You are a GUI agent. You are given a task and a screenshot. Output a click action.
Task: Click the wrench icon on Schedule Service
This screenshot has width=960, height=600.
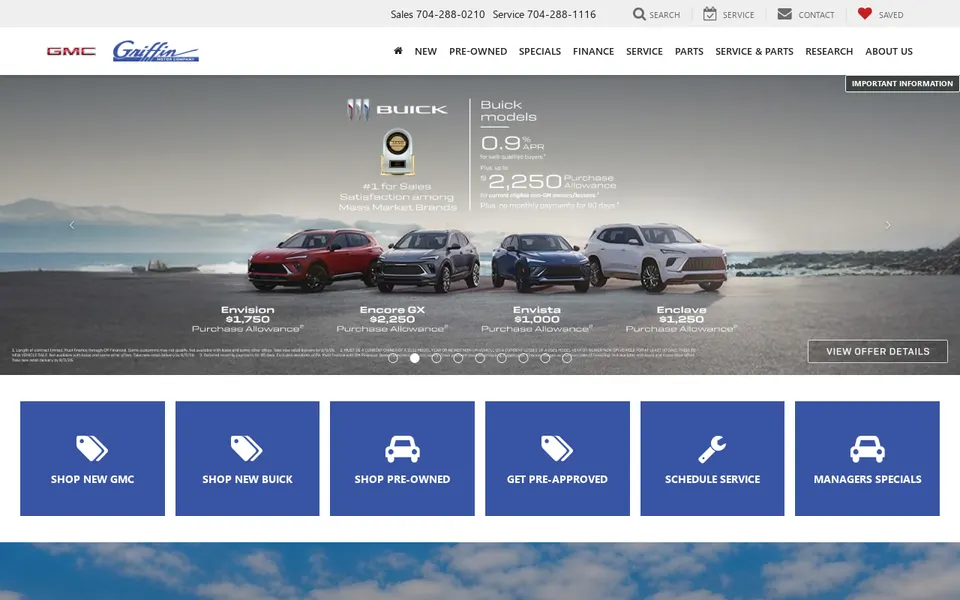(712, 449)
